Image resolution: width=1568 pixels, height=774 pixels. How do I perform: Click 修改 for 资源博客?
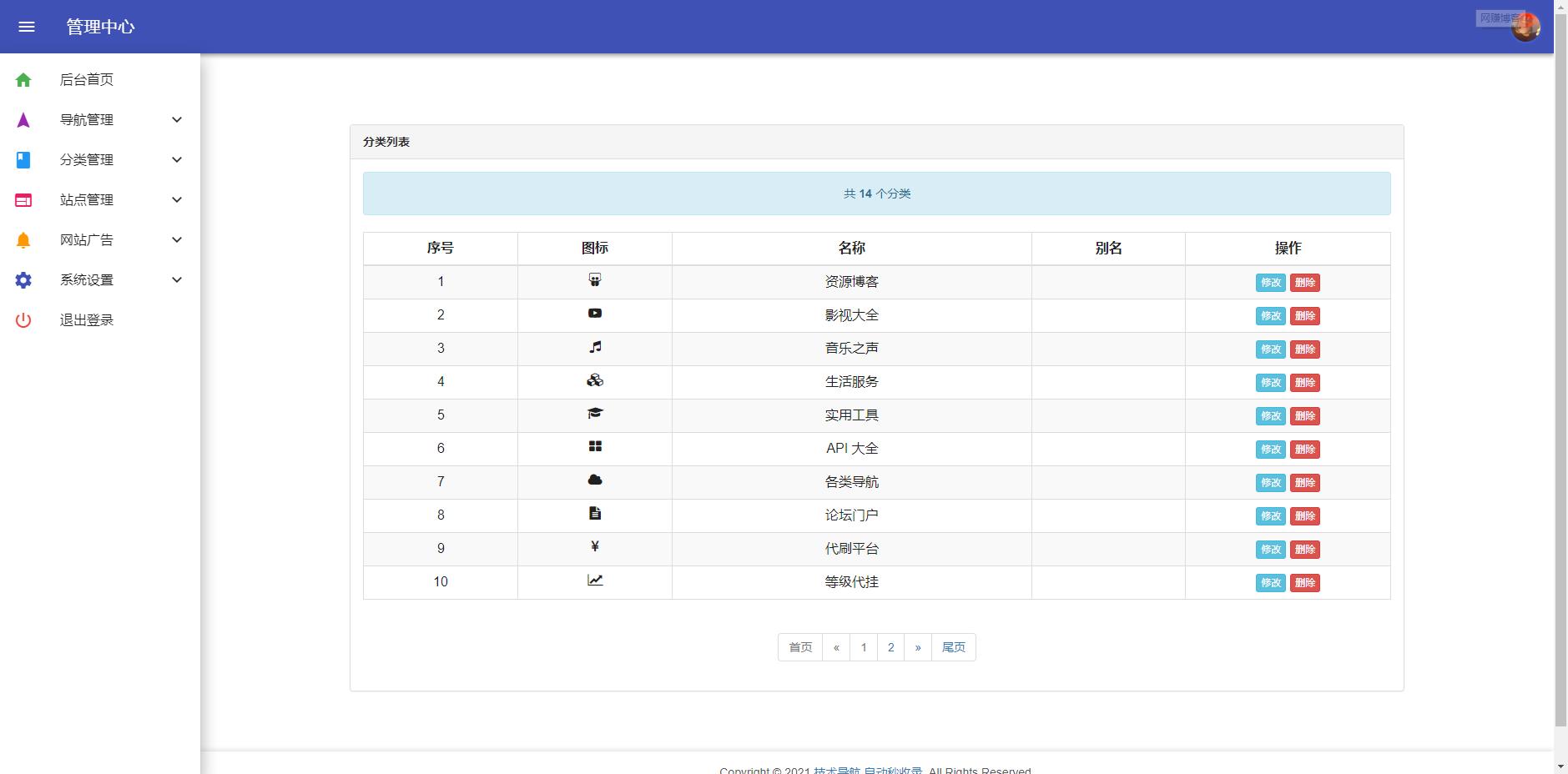point(1271,283)
